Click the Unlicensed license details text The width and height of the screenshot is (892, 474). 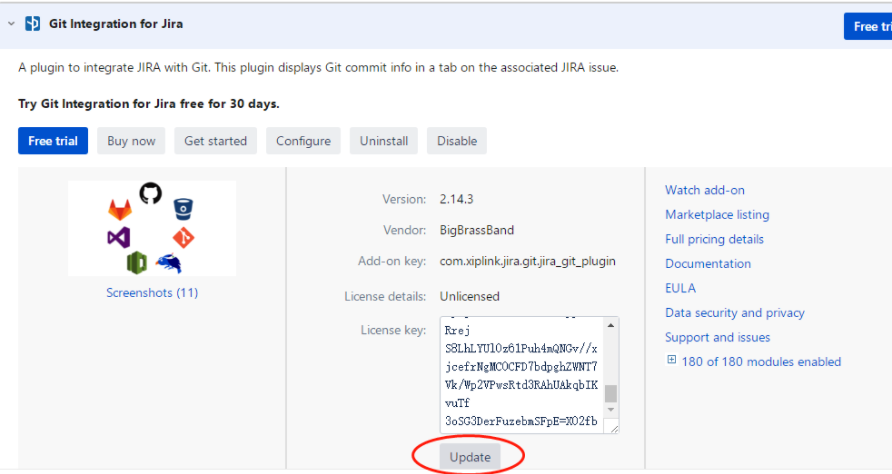[x=469, y=296]
